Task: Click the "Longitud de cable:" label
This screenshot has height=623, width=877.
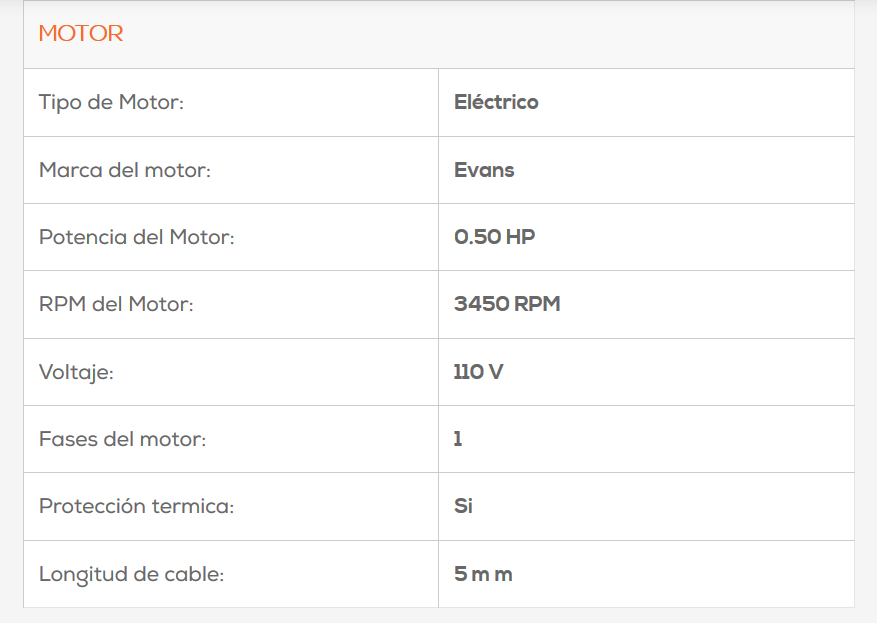Action: (x=131, y=575)
